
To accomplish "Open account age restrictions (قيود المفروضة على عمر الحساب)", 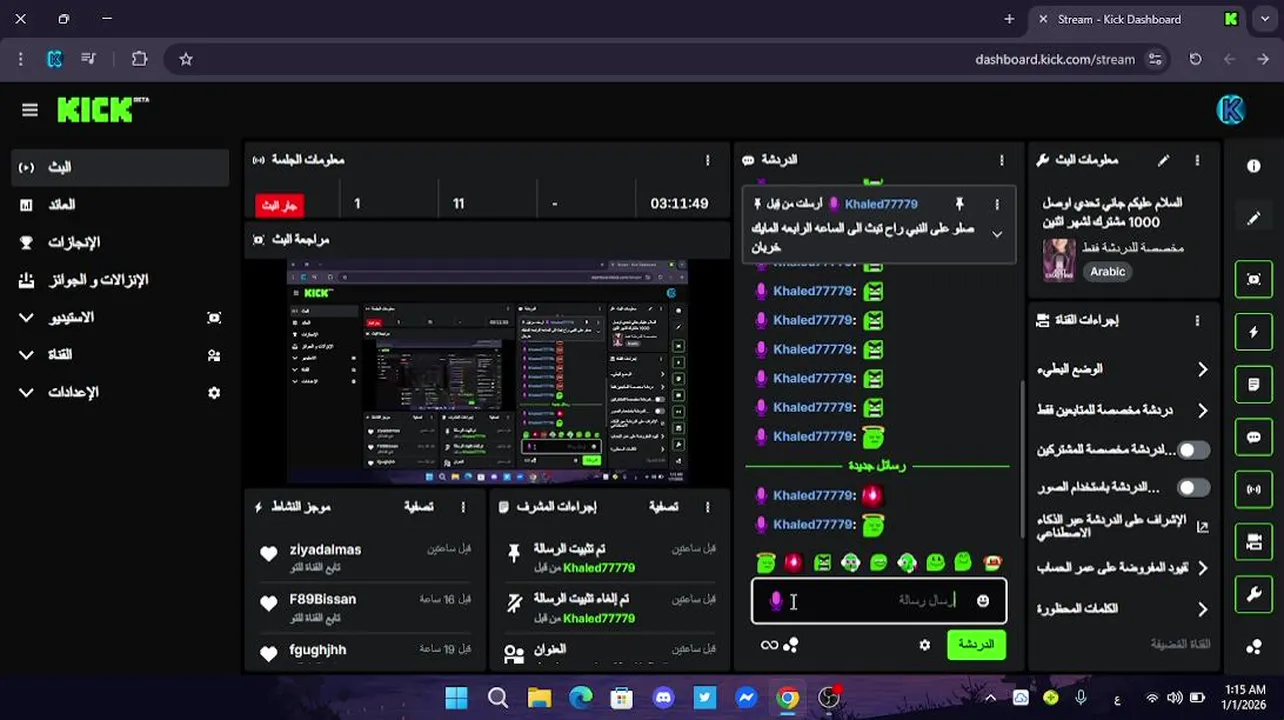I will (x=1125, y=568).
